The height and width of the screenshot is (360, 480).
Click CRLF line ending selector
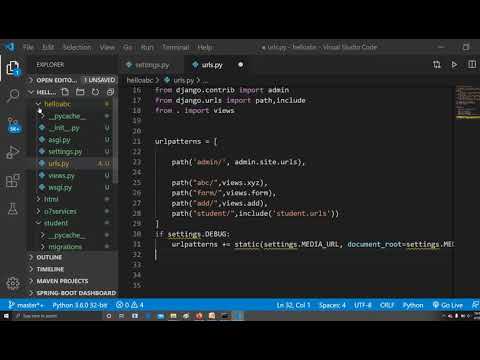(387, 305)
